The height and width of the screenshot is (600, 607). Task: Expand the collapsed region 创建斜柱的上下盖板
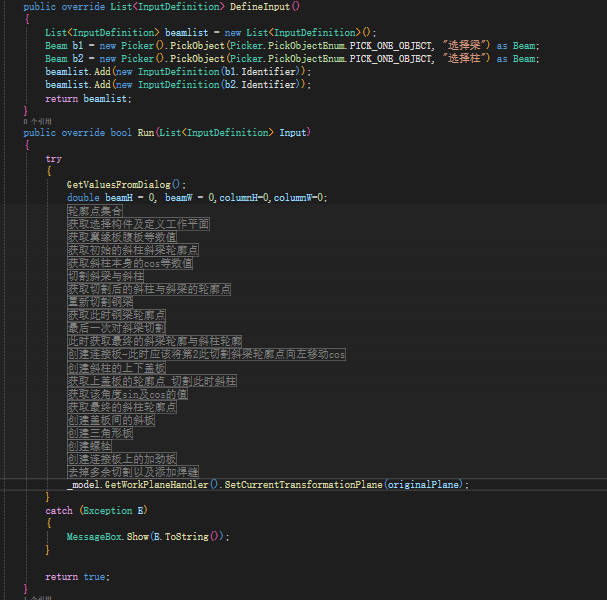(117, 368)
